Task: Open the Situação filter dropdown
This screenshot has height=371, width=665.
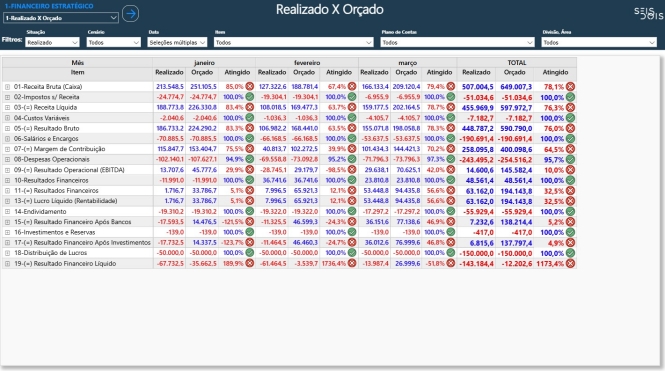Action: [x=52, y=42]
